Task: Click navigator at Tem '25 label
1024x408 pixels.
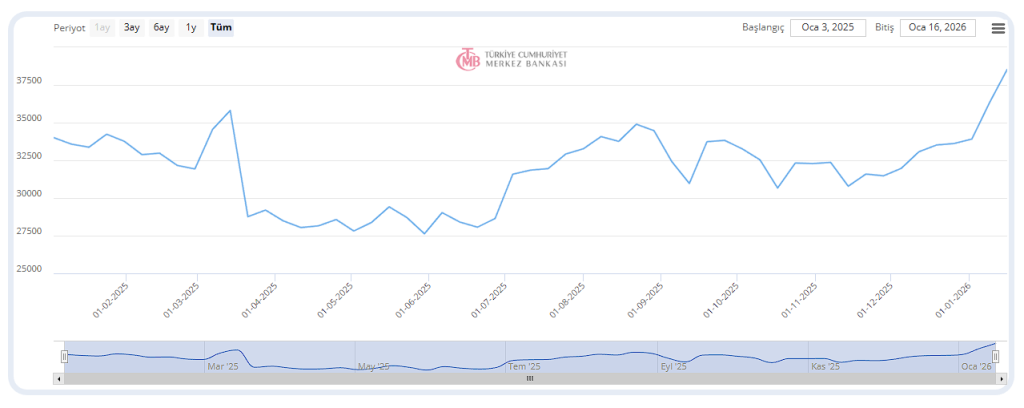Action: 524,367
